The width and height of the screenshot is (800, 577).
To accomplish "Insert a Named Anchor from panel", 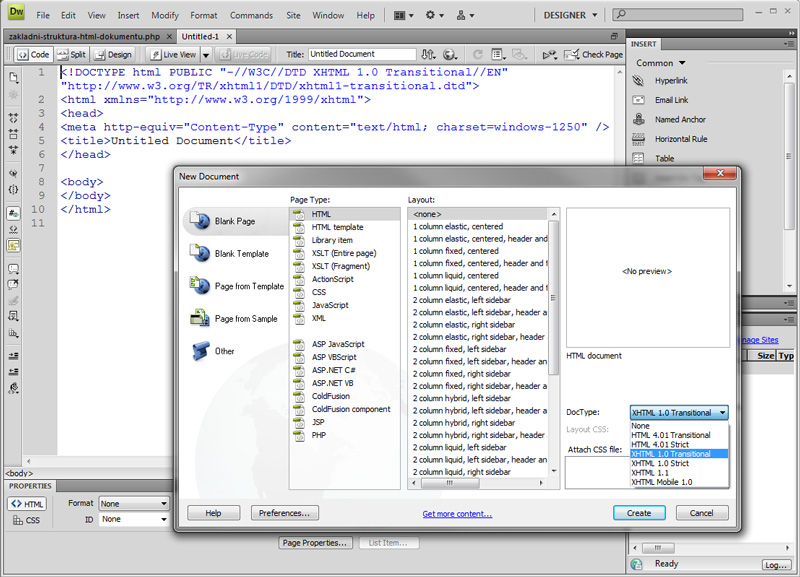I will (638, 120).
